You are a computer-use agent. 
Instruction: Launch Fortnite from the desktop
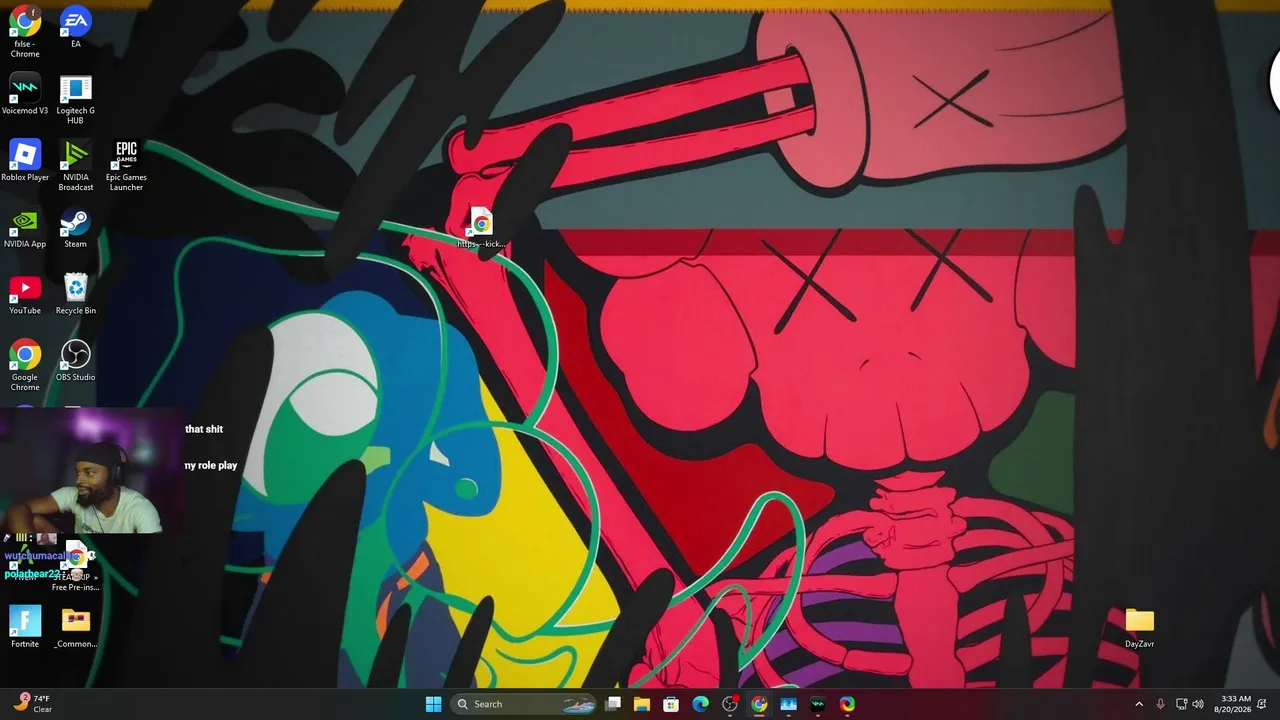point(25,627)
